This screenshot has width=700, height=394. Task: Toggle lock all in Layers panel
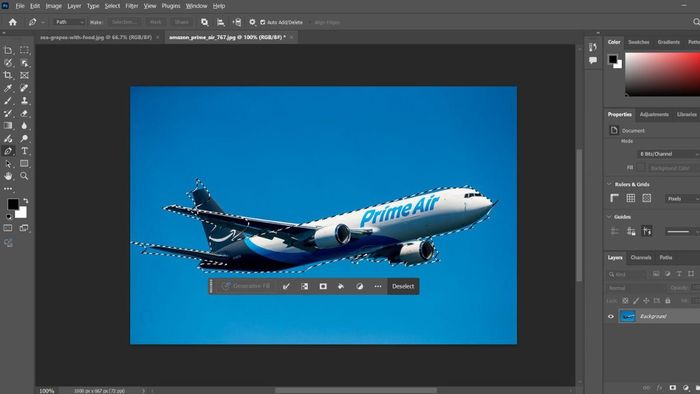668,301
